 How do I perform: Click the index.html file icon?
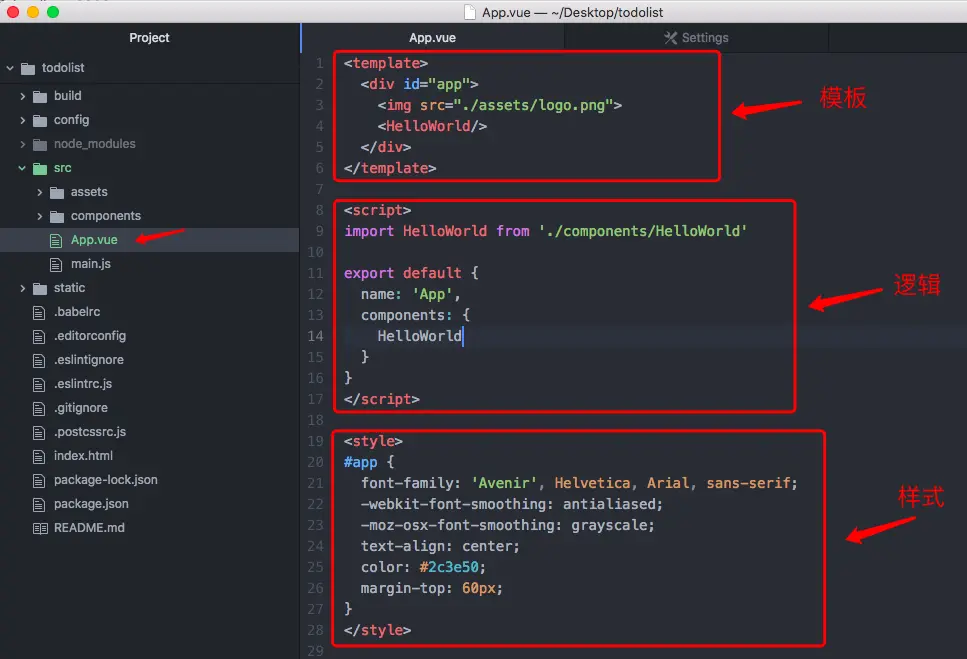(39, 457)
